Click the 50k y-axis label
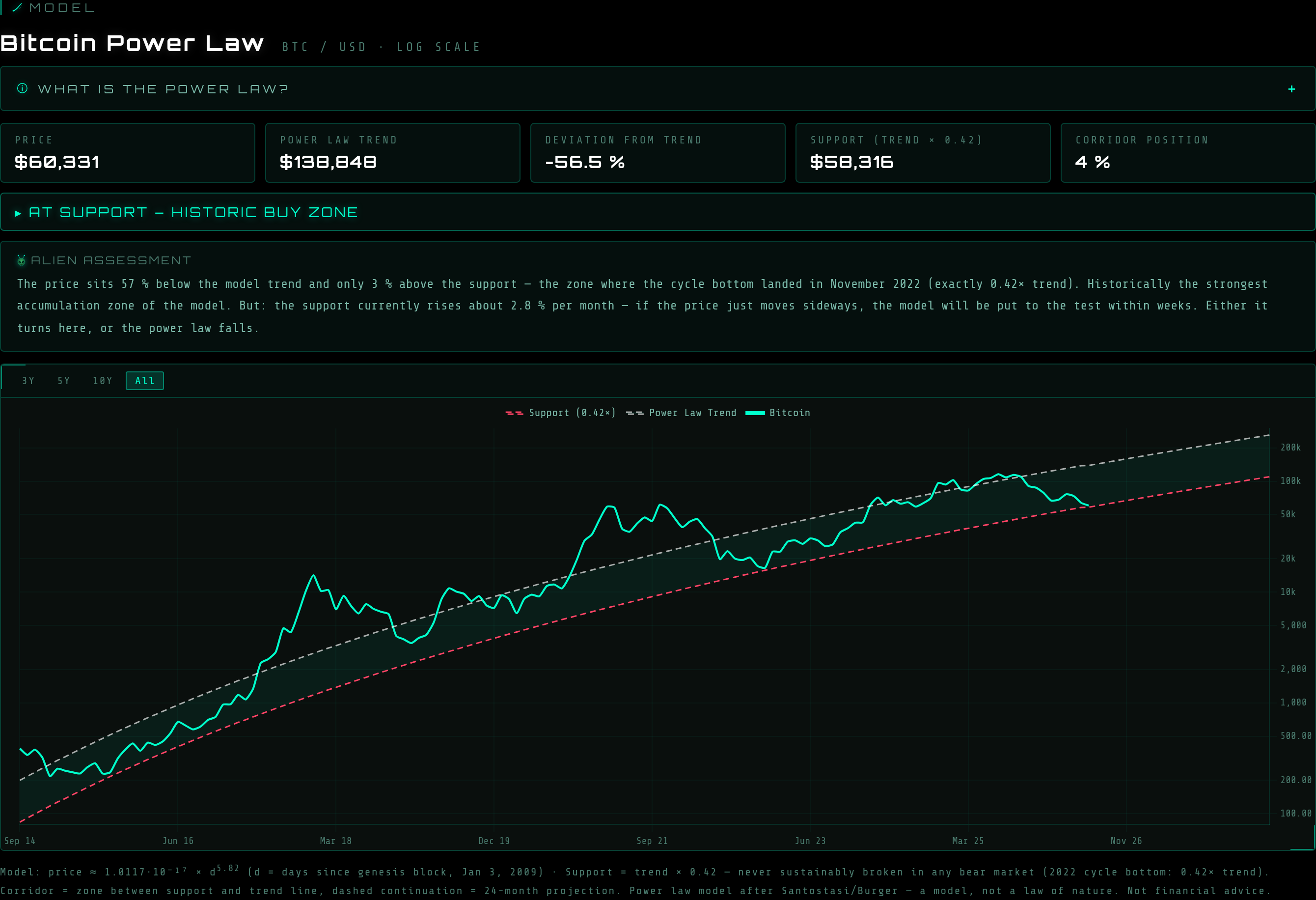This screenshot has width=1316, height=900. [x=1288, y=514]
